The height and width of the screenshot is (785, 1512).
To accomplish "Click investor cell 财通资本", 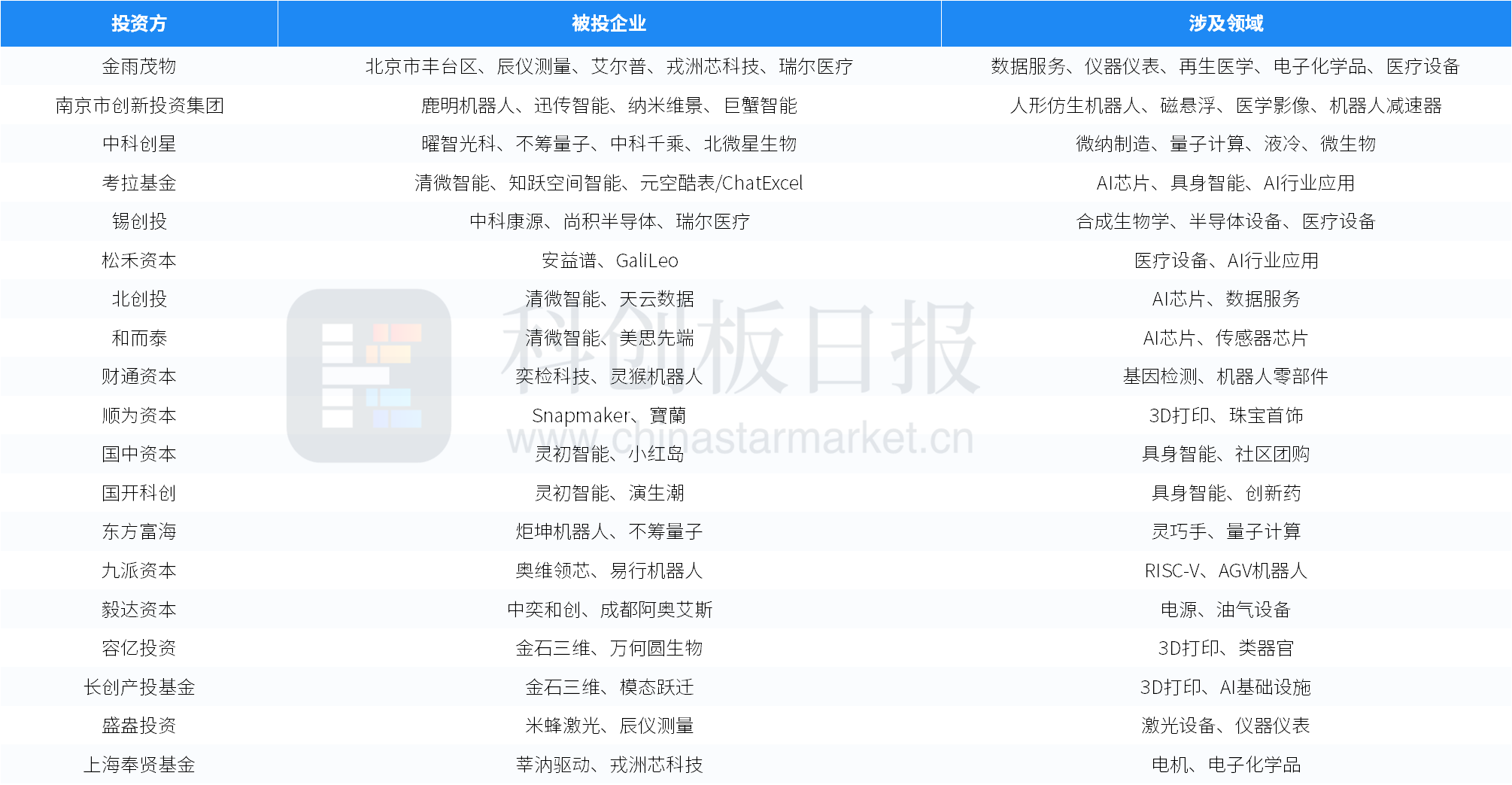I will click(139, 376).
